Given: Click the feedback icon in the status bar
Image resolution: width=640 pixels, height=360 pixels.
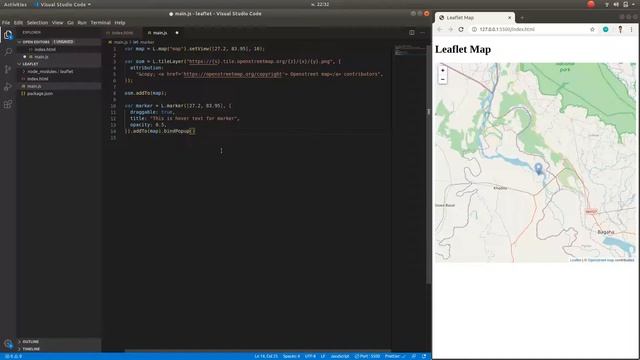Looking at the screenshot, I should click(414, 356).
